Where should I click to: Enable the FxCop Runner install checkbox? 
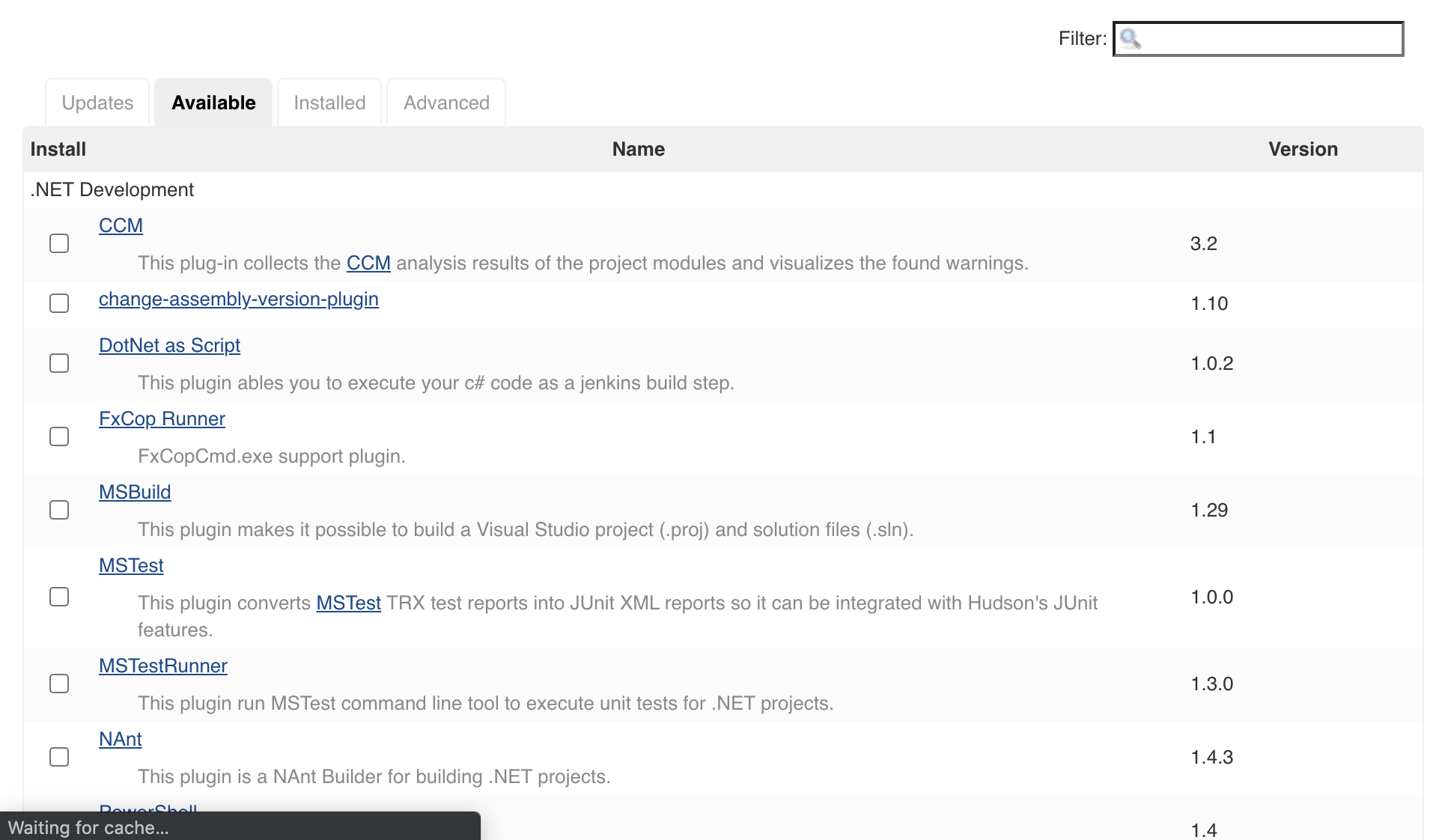59,436
